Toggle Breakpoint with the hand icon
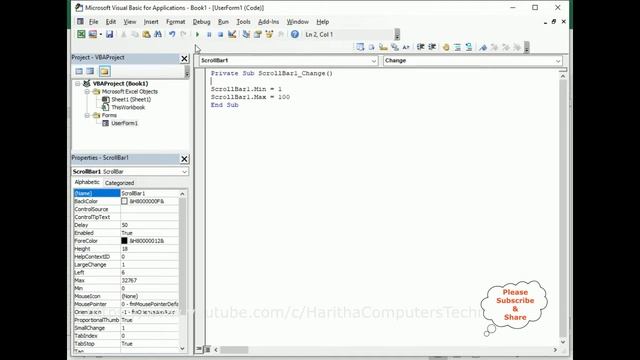Screen dimensions: 640x360 (x=446, y=47)
